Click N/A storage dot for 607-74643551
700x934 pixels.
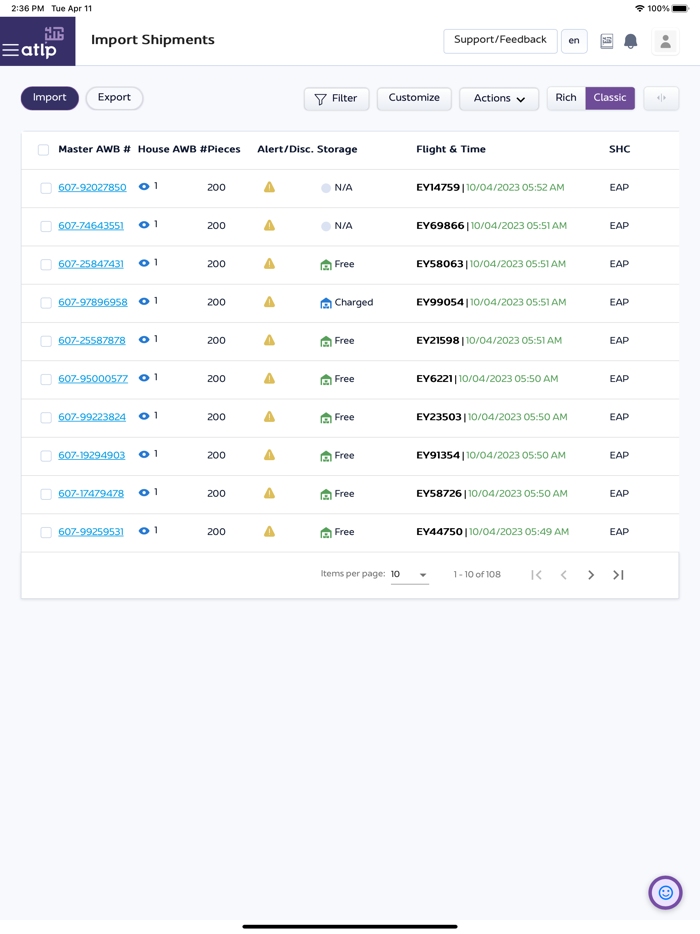coord(326,226)
